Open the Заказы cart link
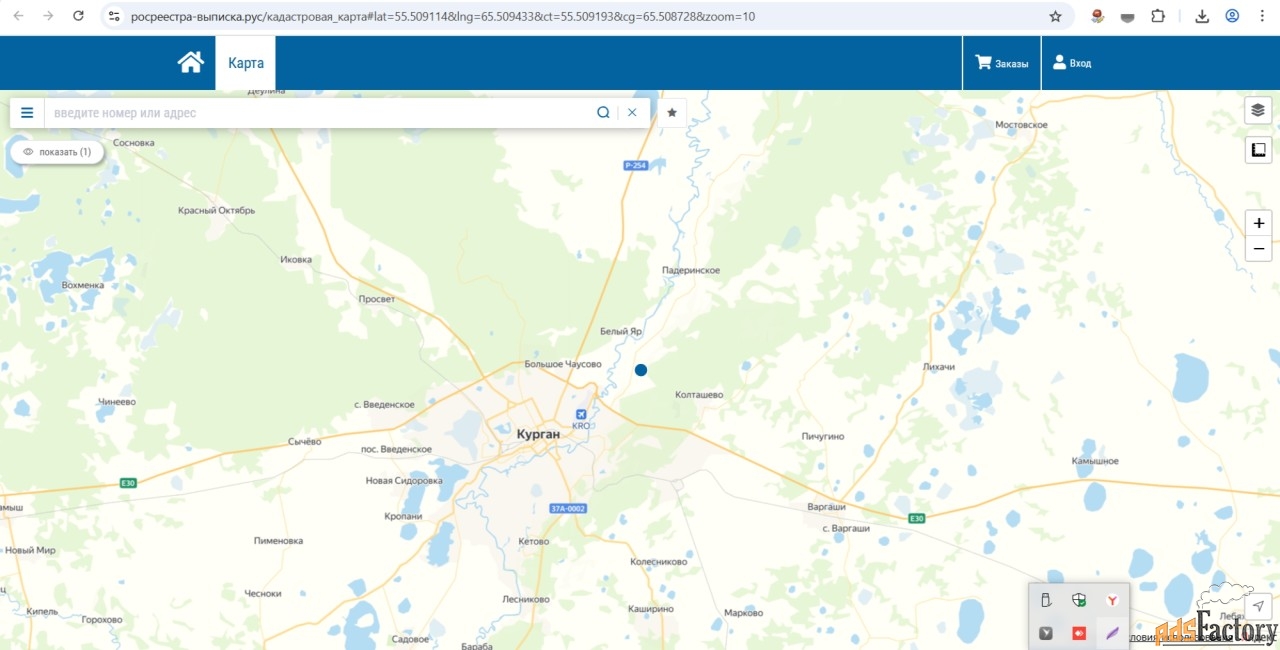Image resolution: width=1280 pixels, height=650 pixels. coord(1002,63)
